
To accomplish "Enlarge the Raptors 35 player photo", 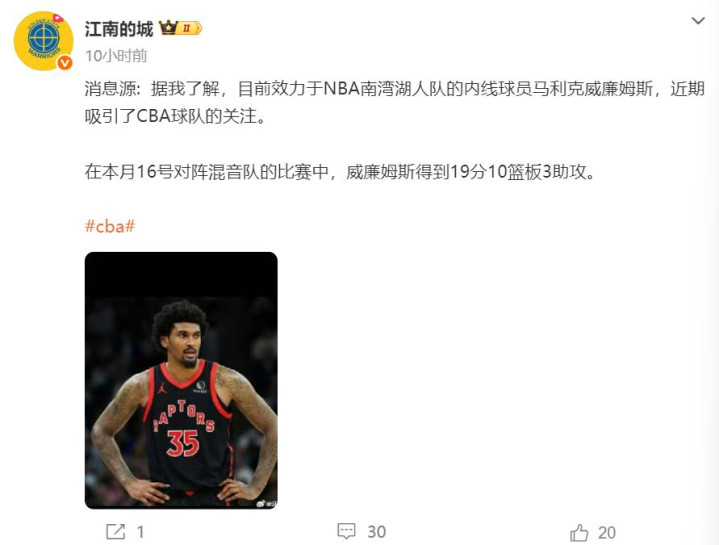I will click(181, 380).
